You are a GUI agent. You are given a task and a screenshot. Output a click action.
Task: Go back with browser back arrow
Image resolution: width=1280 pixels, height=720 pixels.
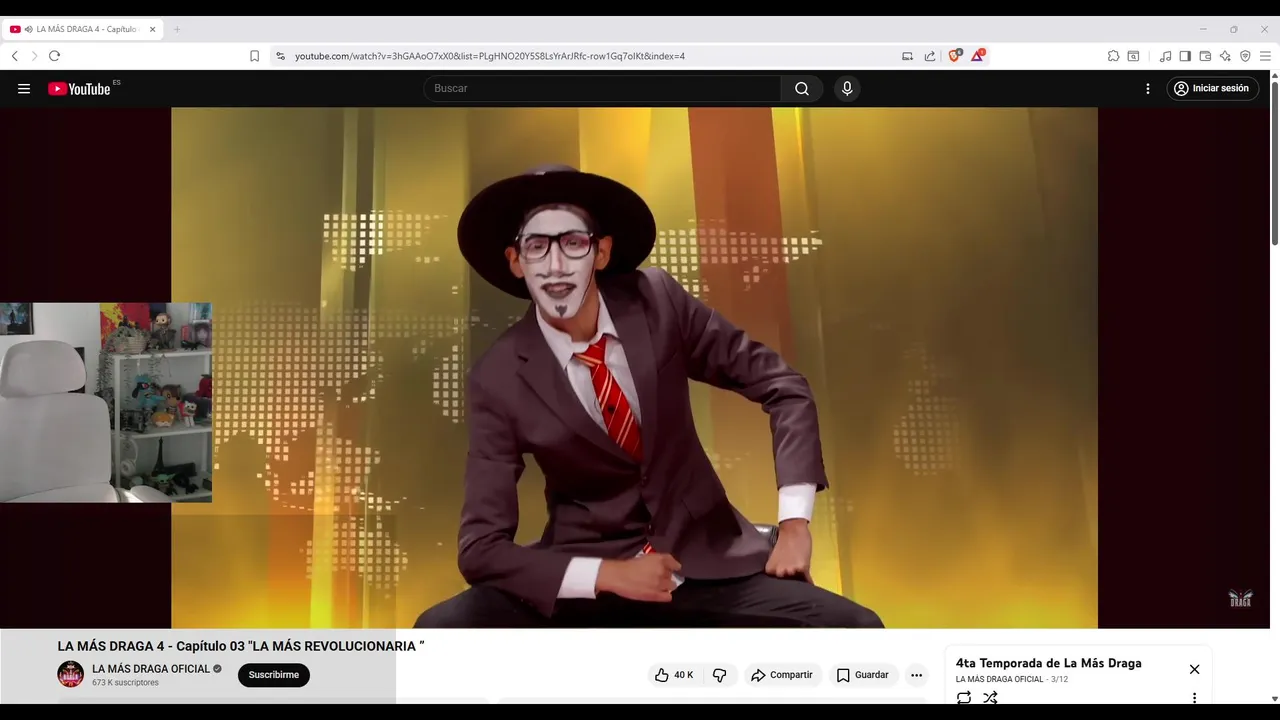14,56
